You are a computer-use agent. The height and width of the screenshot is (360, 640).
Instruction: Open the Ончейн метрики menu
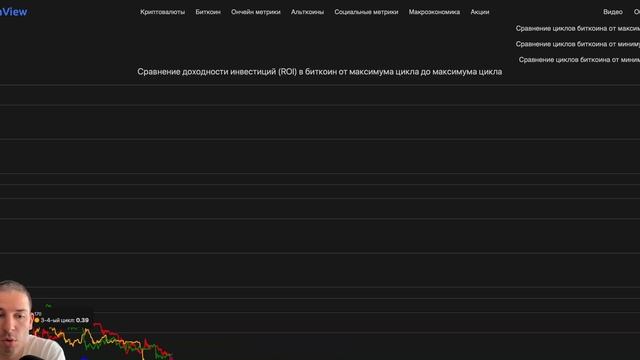[x=256, y=12]
